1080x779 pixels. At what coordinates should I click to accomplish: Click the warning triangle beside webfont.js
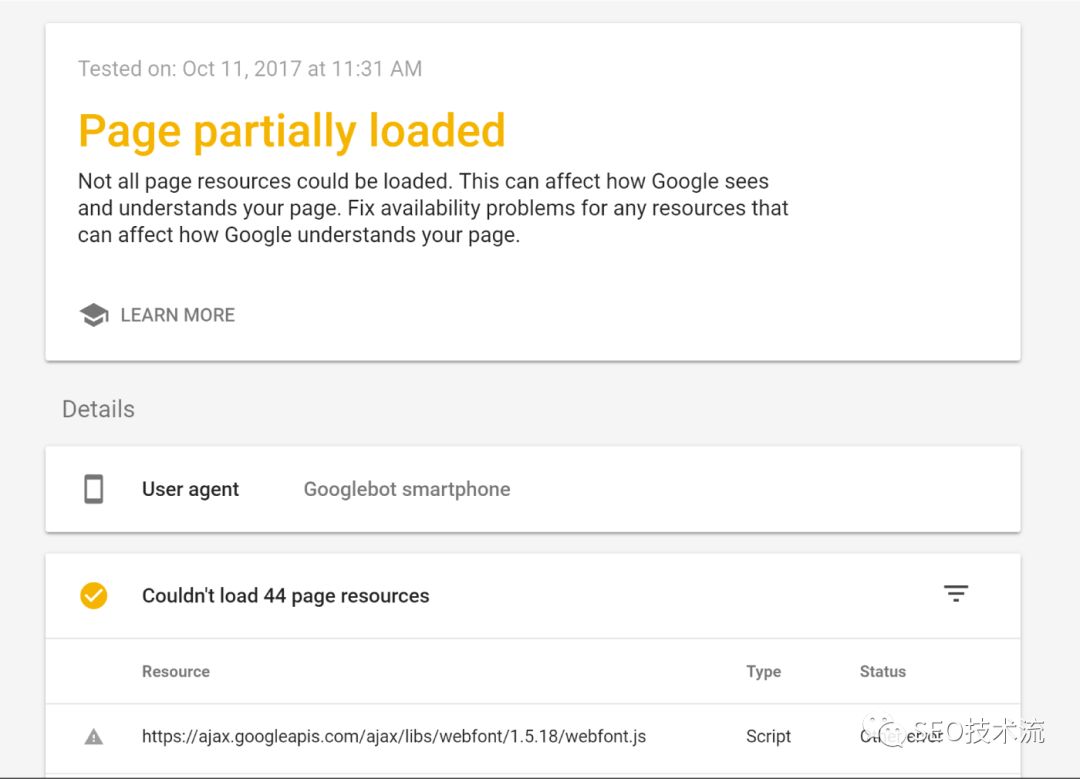click(x=93, y=737)
